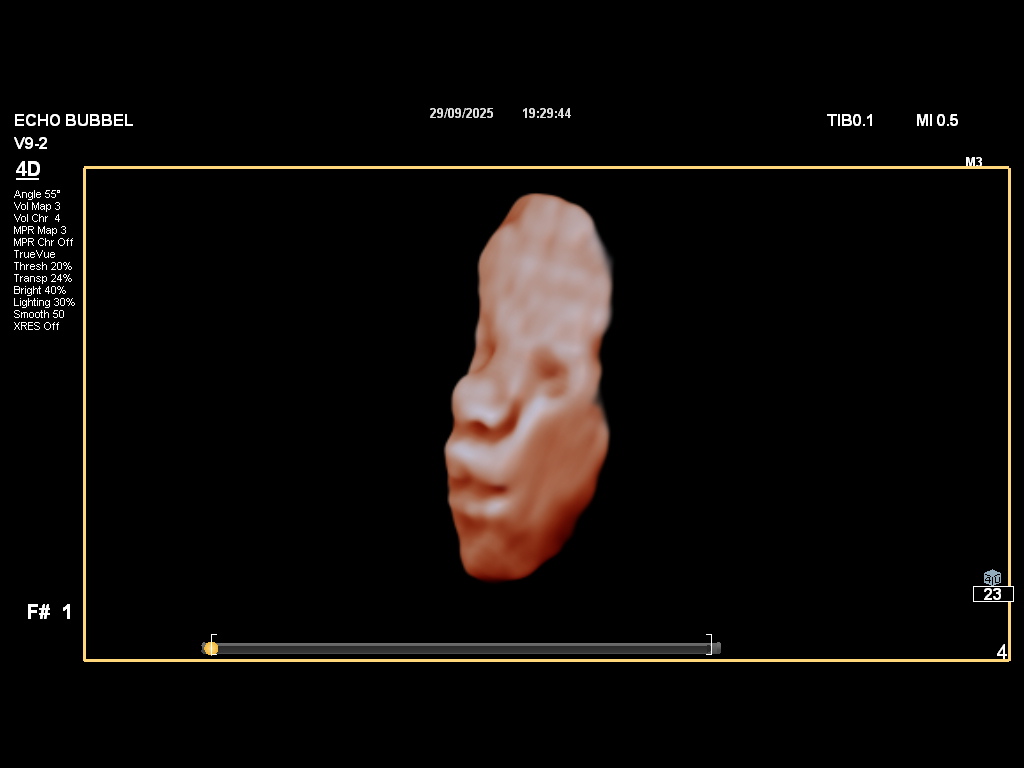
Task: Select the 4D mode label
Action: pos(28,169)
